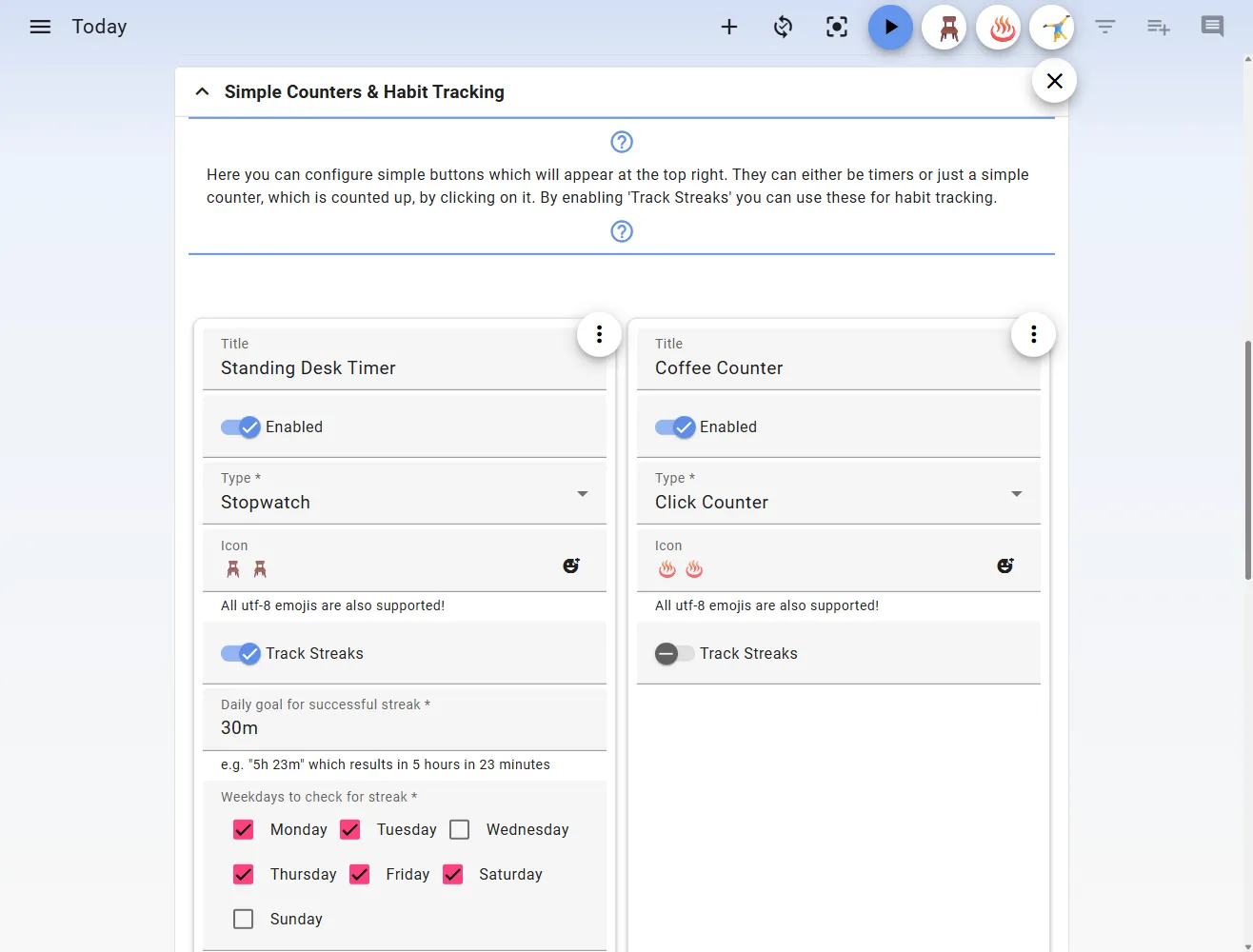Open three-dot menu for Coffee Counter
The image size is (1253, 952).
point(1033,334)
